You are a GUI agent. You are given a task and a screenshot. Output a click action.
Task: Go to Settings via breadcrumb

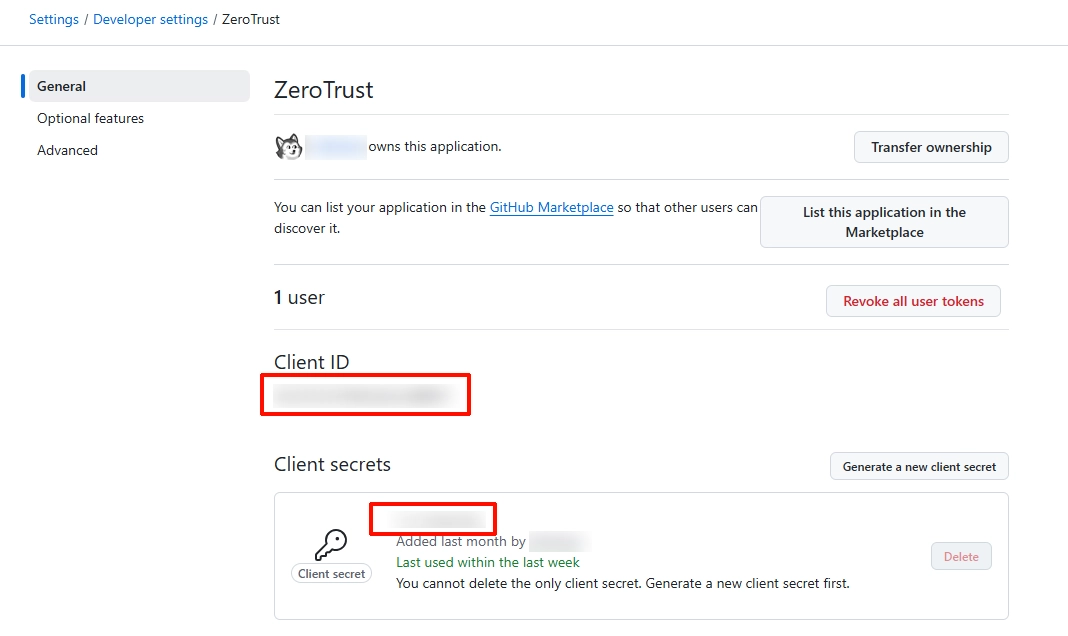coord(54,19)
